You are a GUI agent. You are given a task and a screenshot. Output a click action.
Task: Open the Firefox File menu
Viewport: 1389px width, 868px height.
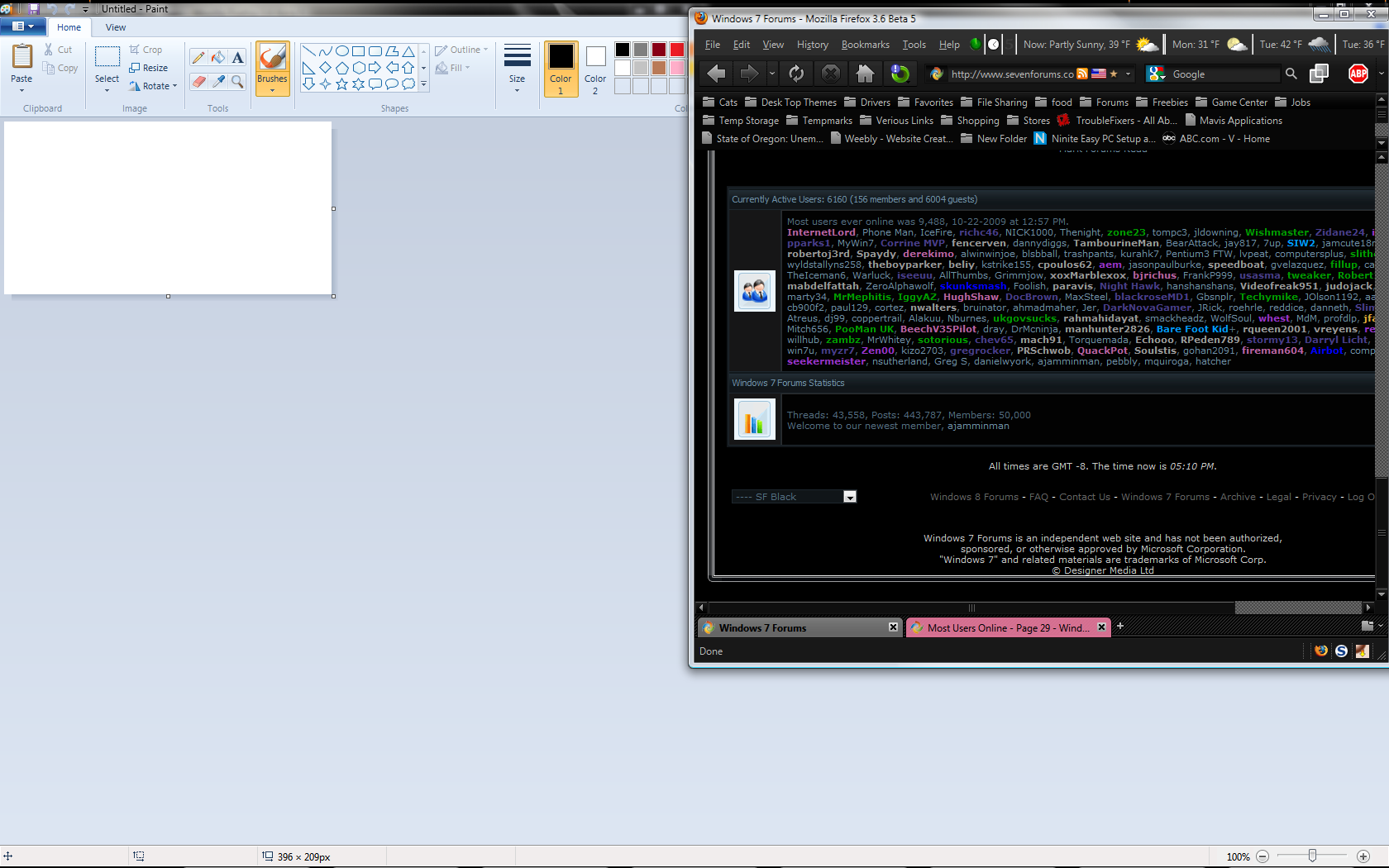pos(713,45)
